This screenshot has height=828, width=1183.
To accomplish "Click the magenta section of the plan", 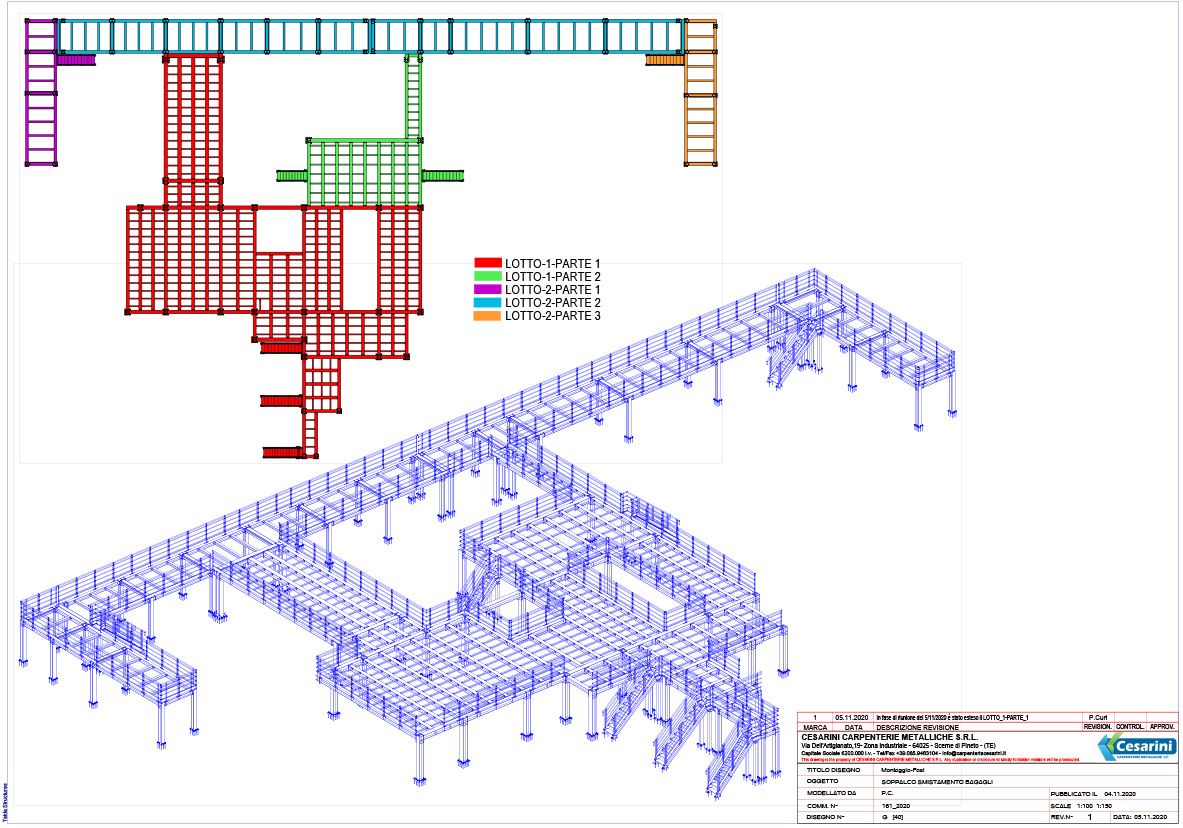I will pyautogui.click(x=41, y=93).
